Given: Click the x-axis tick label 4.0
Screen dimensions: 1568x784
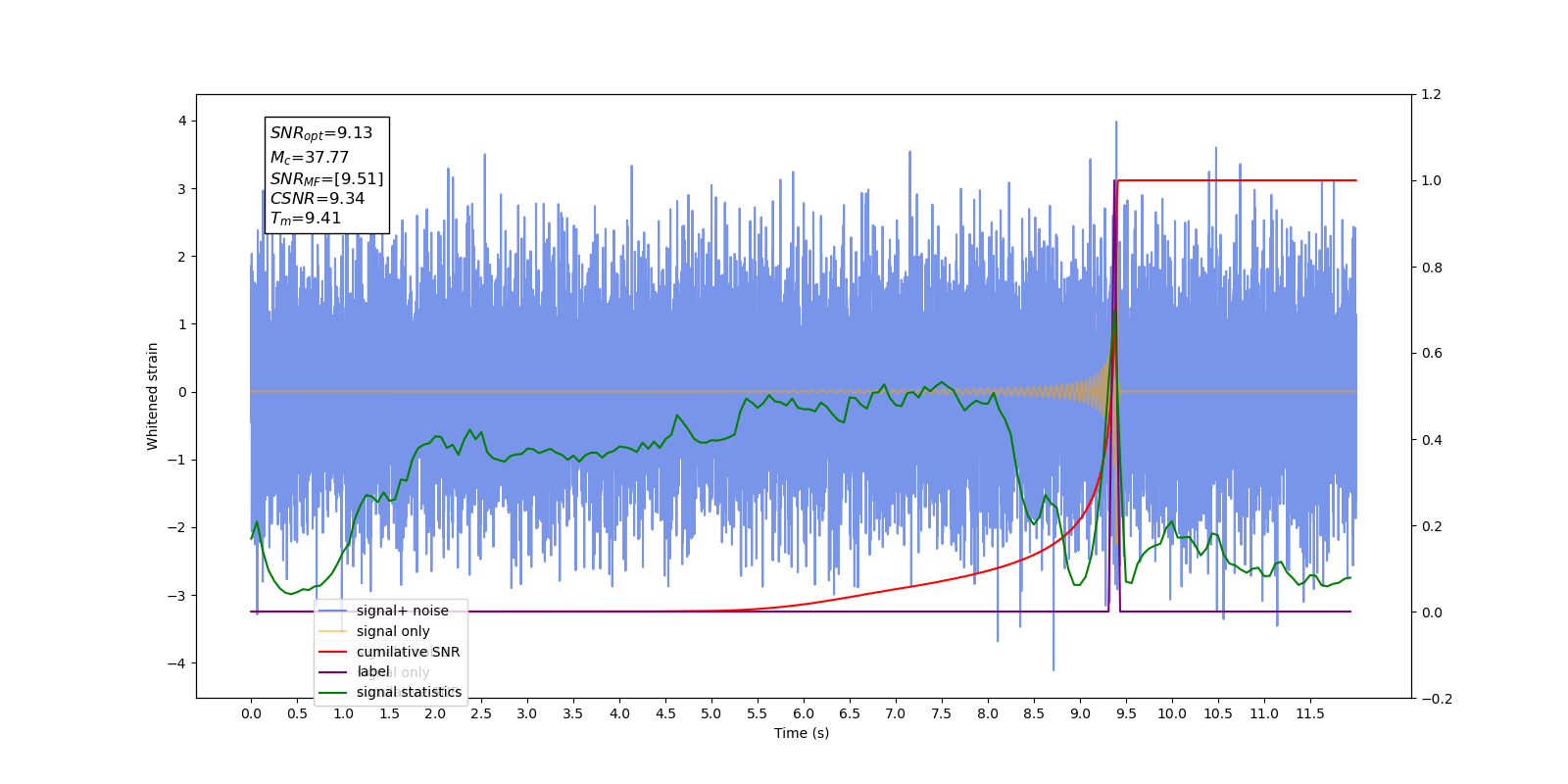Looking at the screenshot, I should [619, 713].
